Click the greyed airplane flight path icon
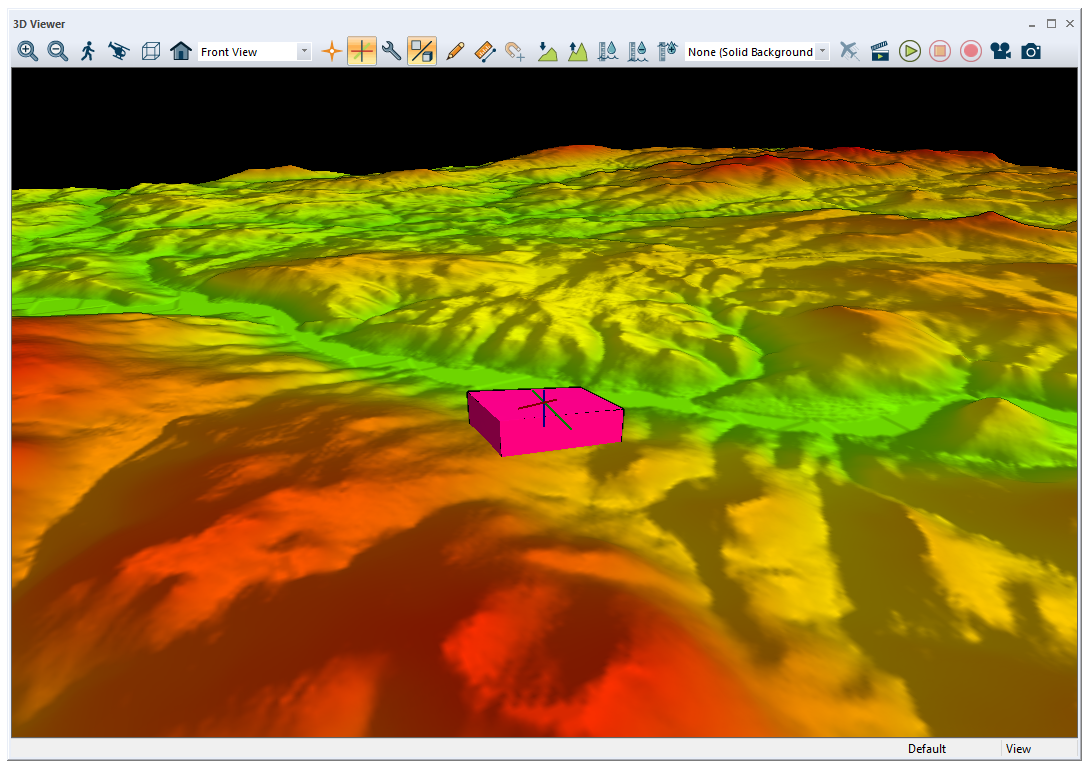Image resolution: width=1091 pixels, height=765 pixels. pyautogui.click(x=849, y=52)
